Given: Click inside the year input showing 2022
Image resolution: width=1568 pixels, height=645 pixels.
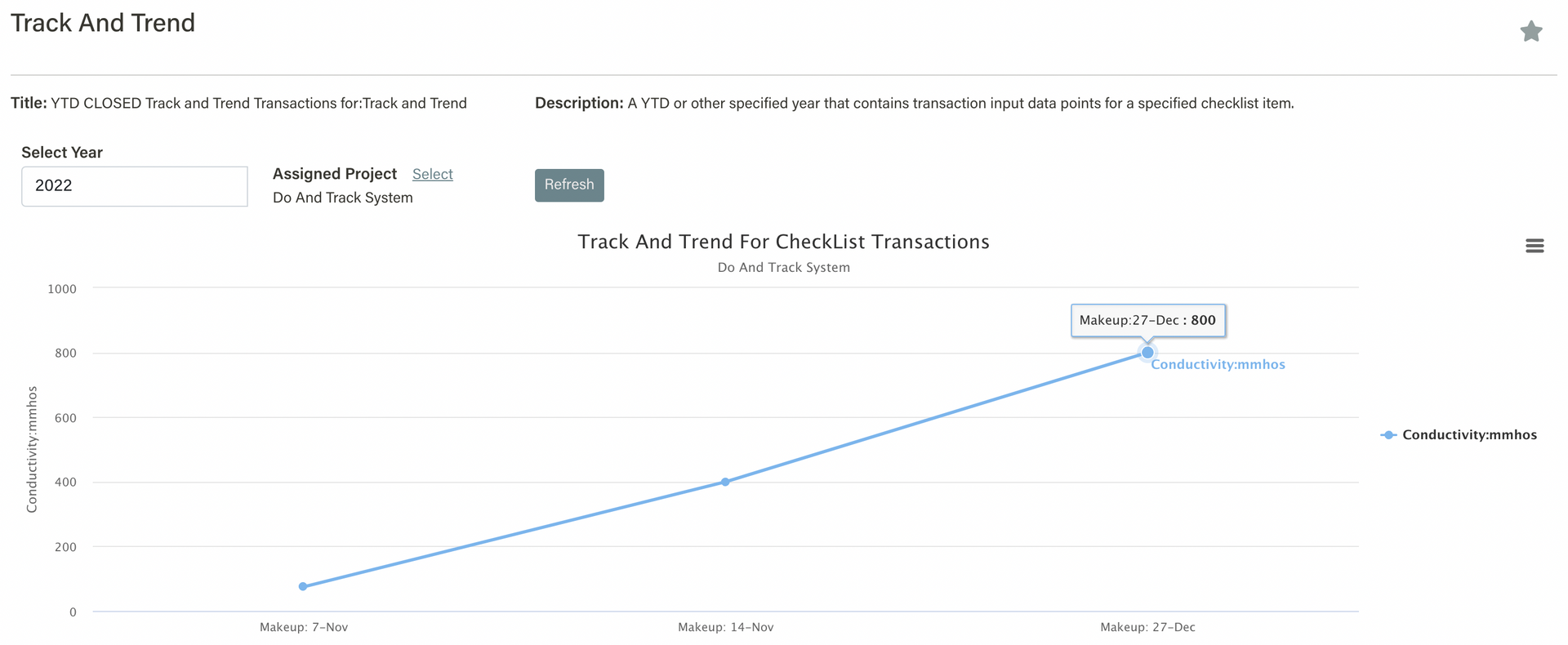Looking at the screenshot, I should 134,186.
